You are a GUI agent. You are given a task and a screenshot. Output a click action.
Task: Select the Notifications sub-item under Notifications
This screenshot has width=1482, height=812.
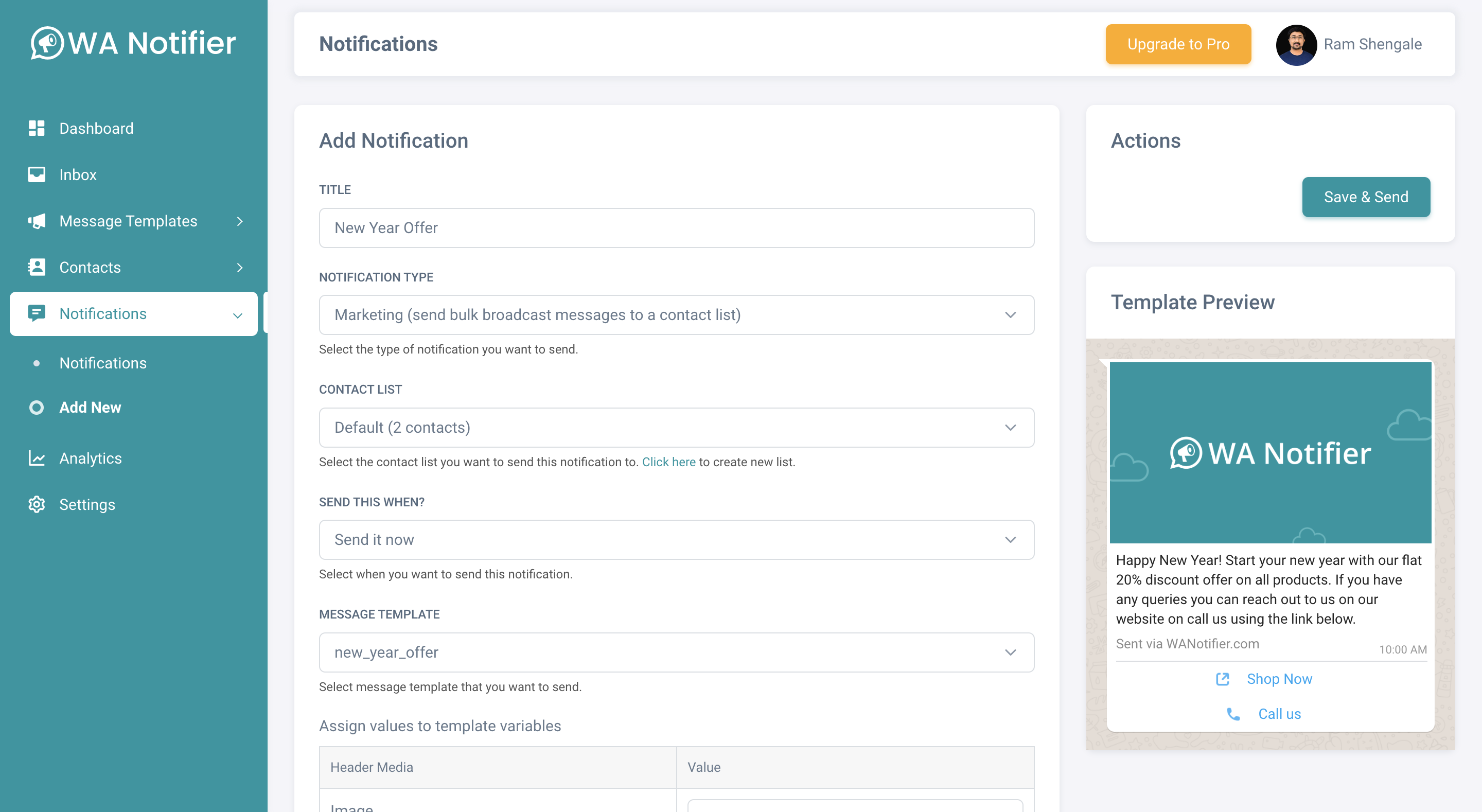click(x=103, y=363)
